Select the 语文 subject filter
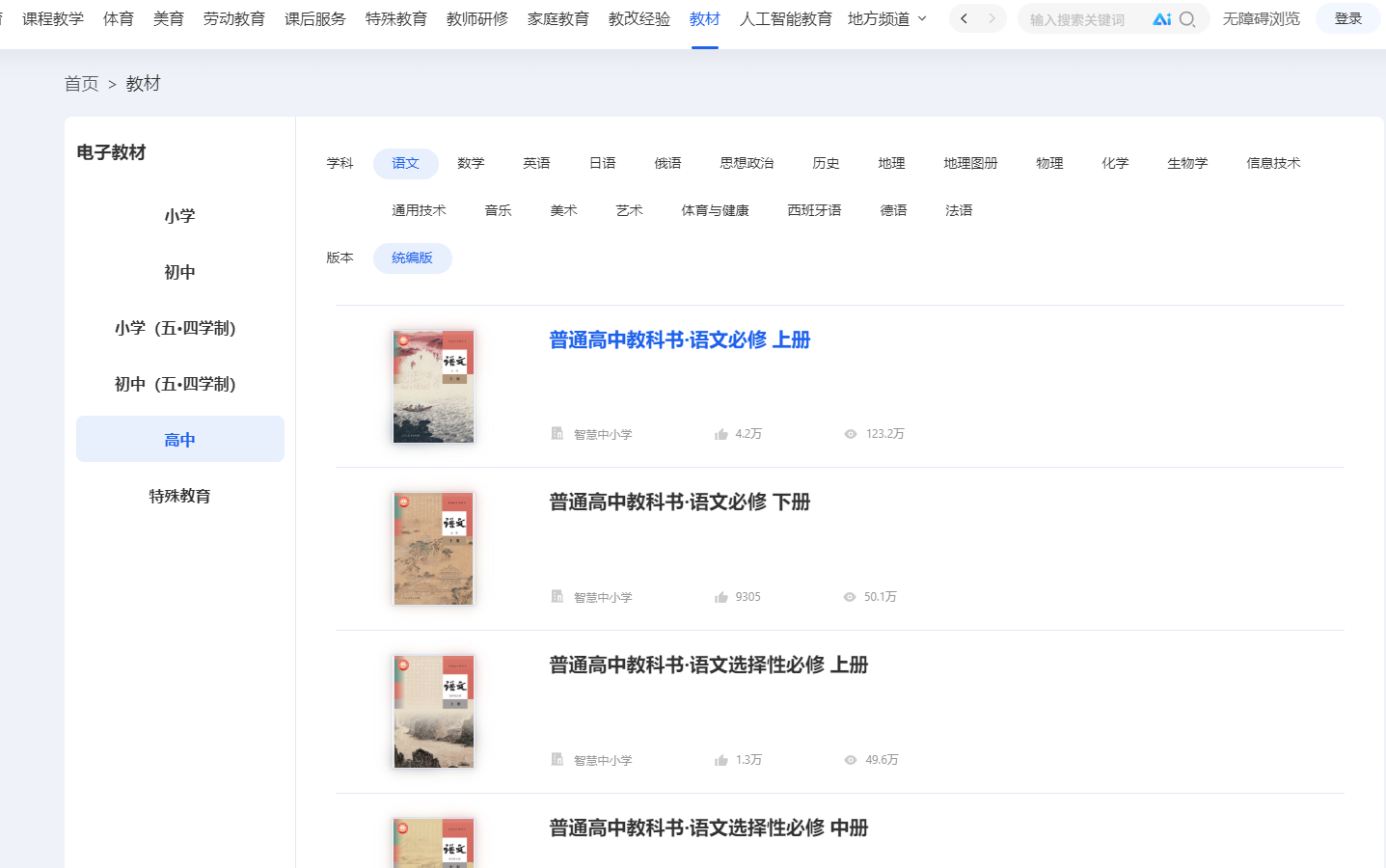This screenshot has height=868, width=1386. [406, 164]
